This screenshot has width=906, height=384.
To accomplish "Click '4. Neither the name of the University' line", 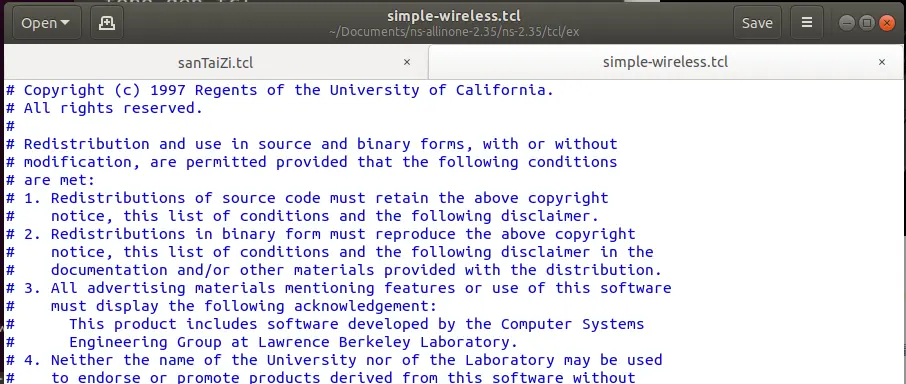I will [x=334, y=360].
